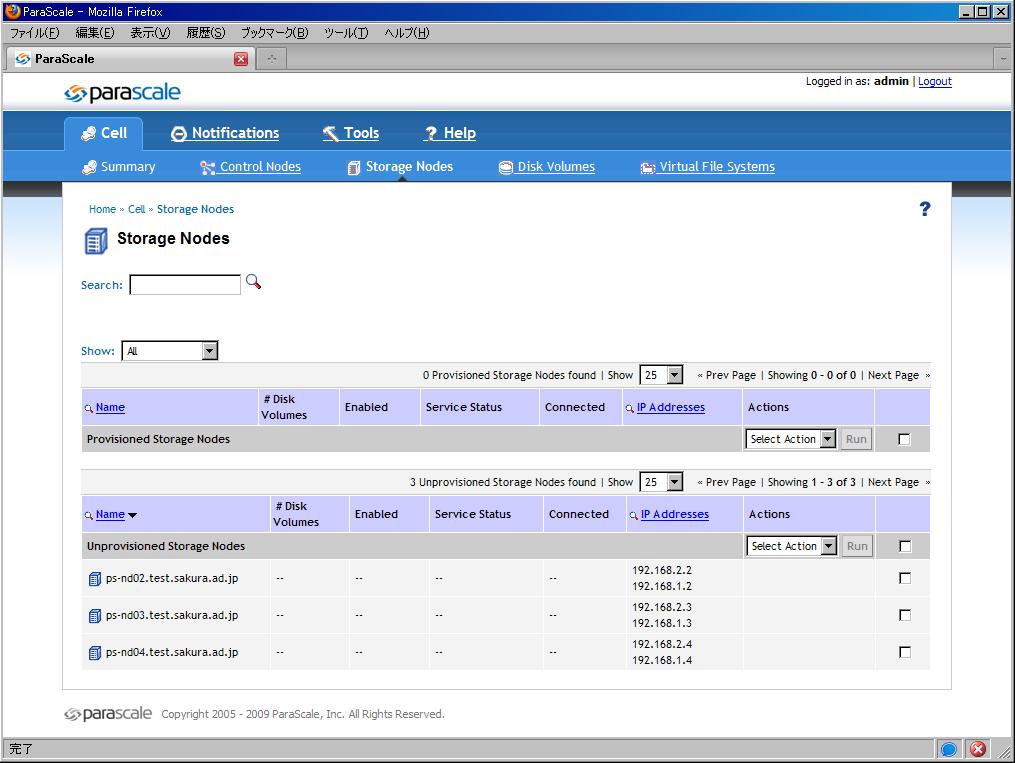Open the Show filter dropdown set to All

point(169,351)
